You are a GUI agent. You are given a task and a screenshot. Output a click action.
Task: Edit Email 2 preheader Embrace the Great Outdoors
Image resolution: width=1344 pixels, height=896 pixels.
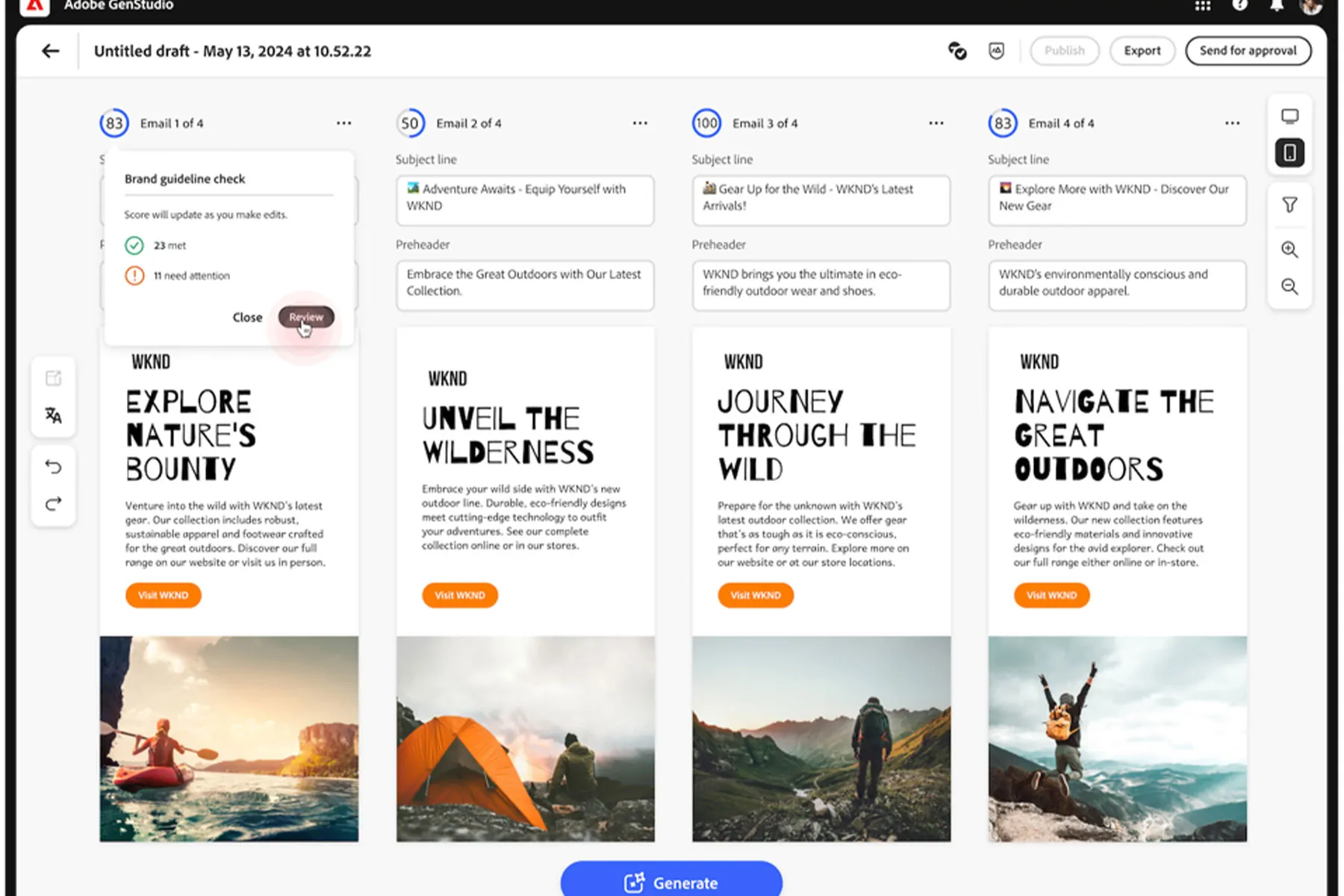coord(525,285)
